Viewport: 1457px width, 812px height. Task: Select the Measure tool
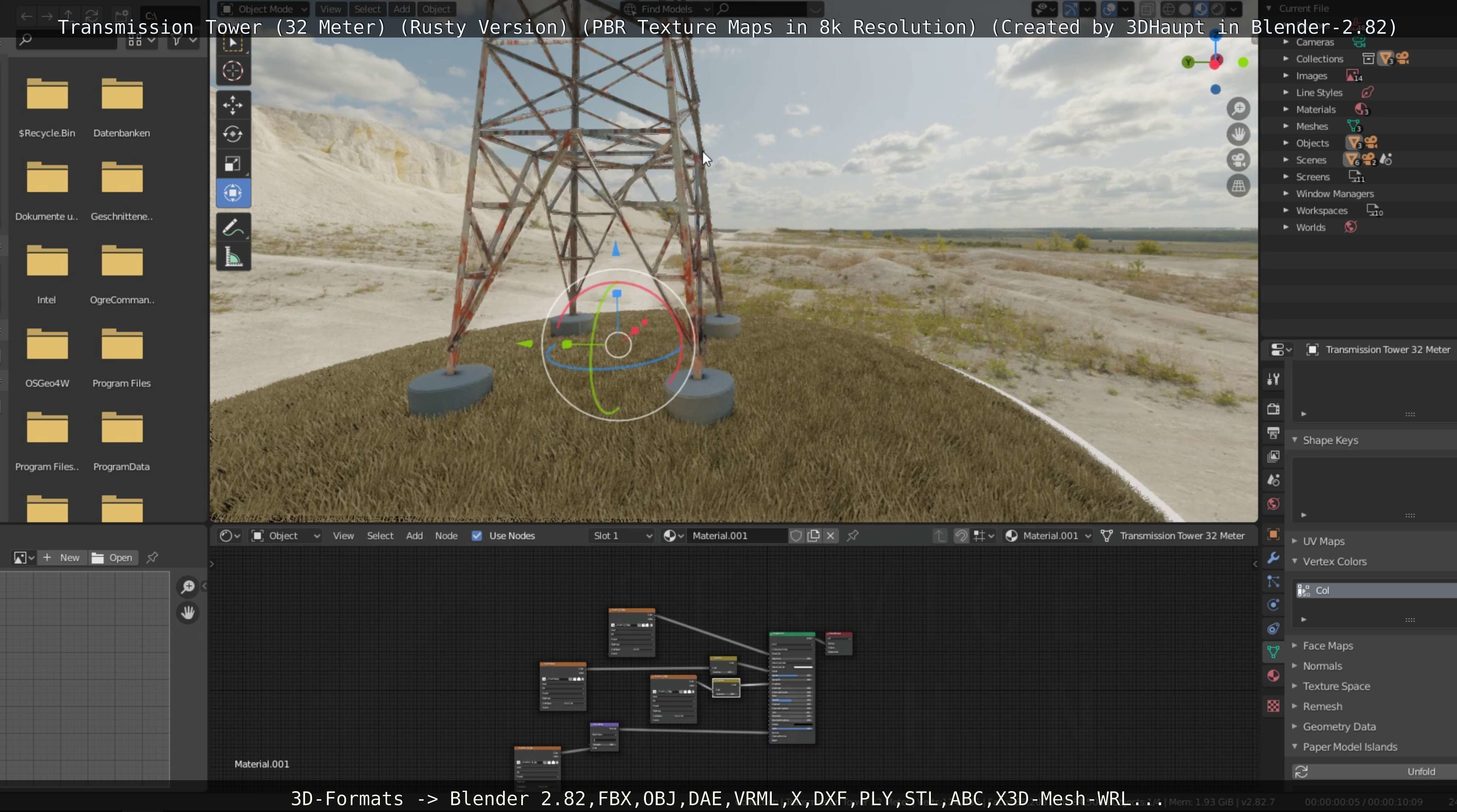pyautogui.click(x=233, y=257)
